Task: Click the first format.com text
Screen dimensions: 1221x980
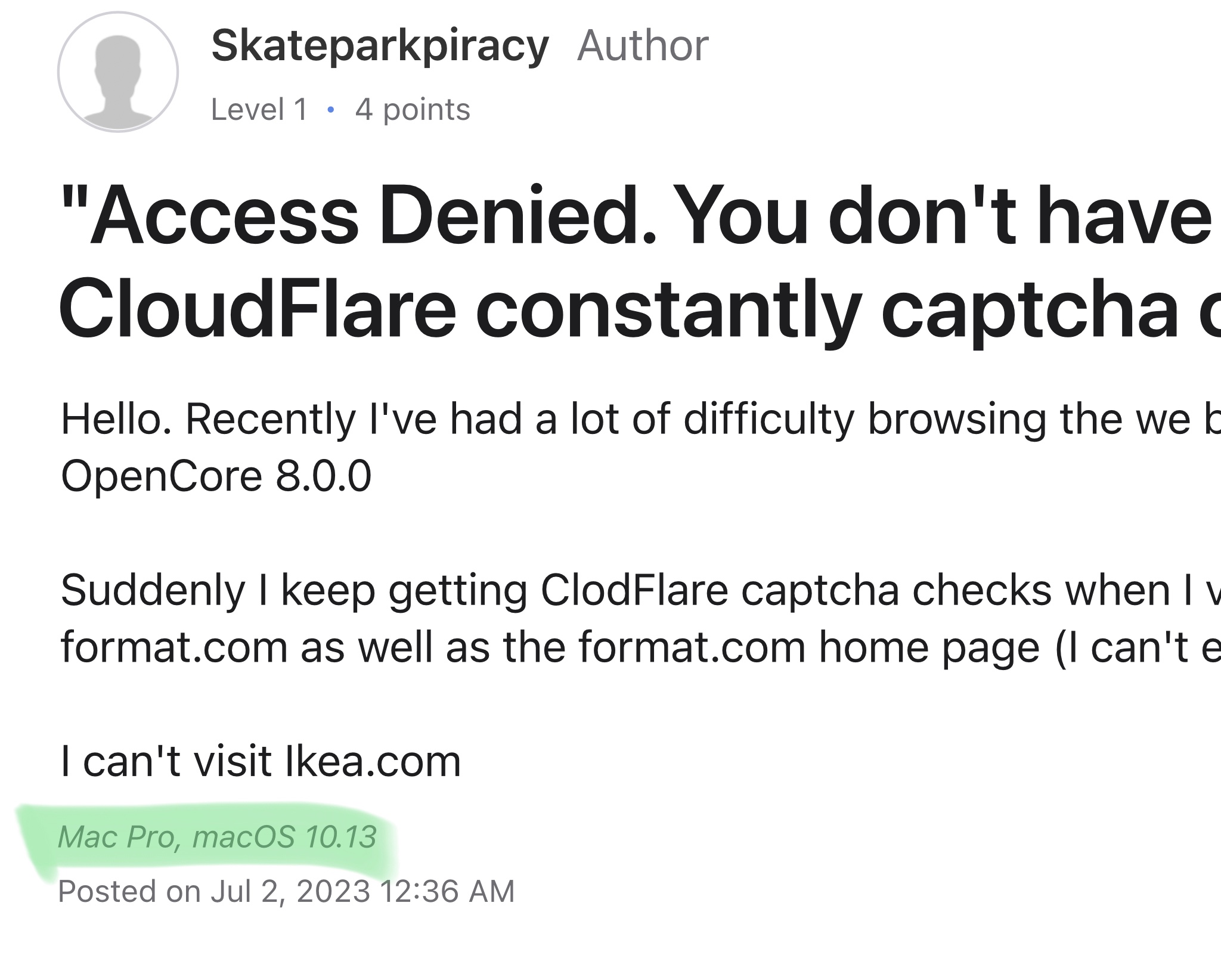Action: coord(174,647)
